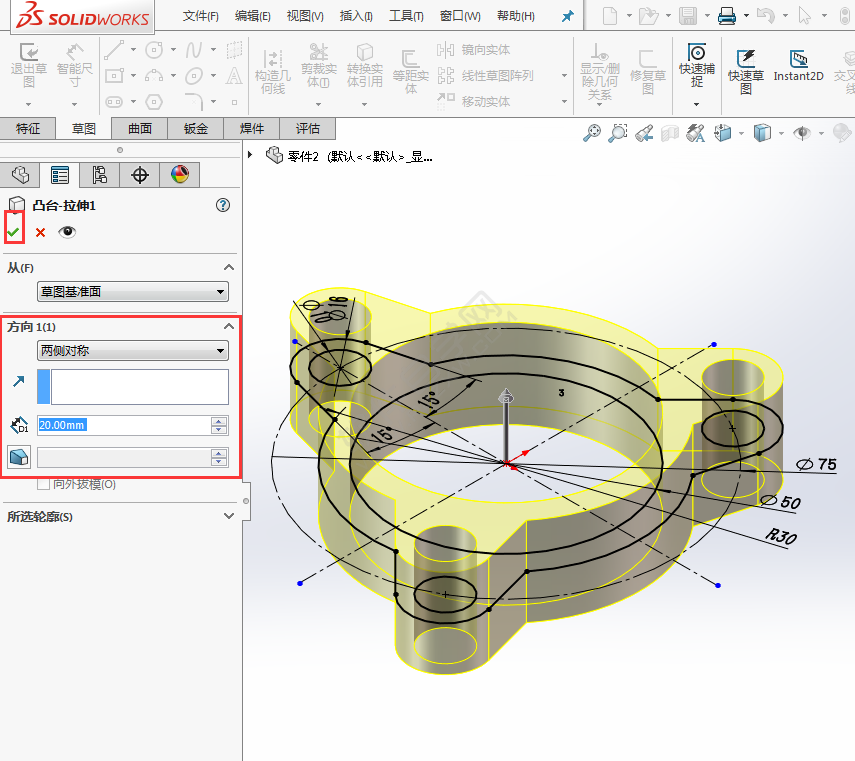Pin the menu bar with the pushpin
Screen dimensions: 855x761
[568, 16]
